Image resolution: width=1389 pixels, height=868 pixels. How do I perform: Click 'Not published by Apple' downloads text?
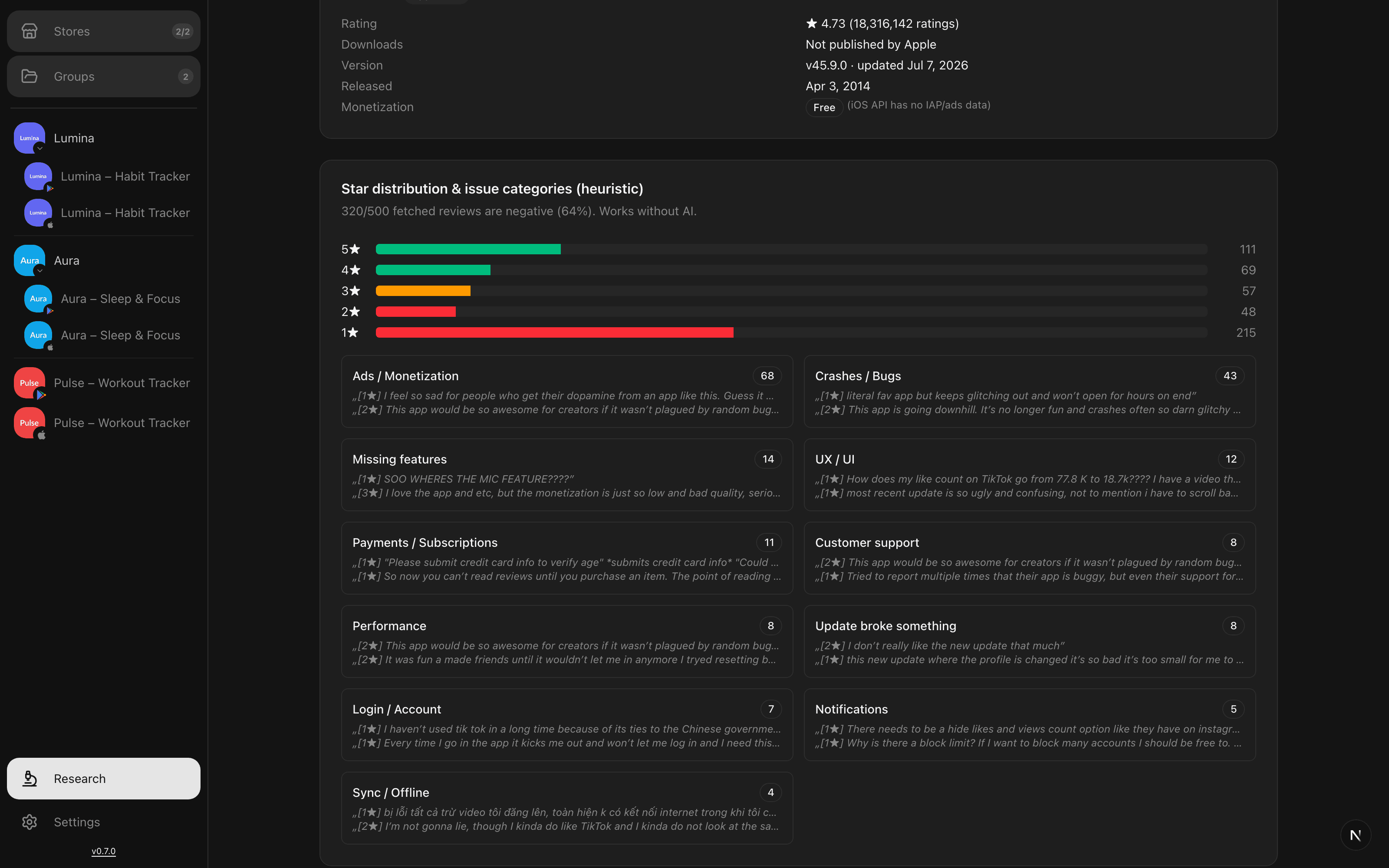(x=871, y=44)
